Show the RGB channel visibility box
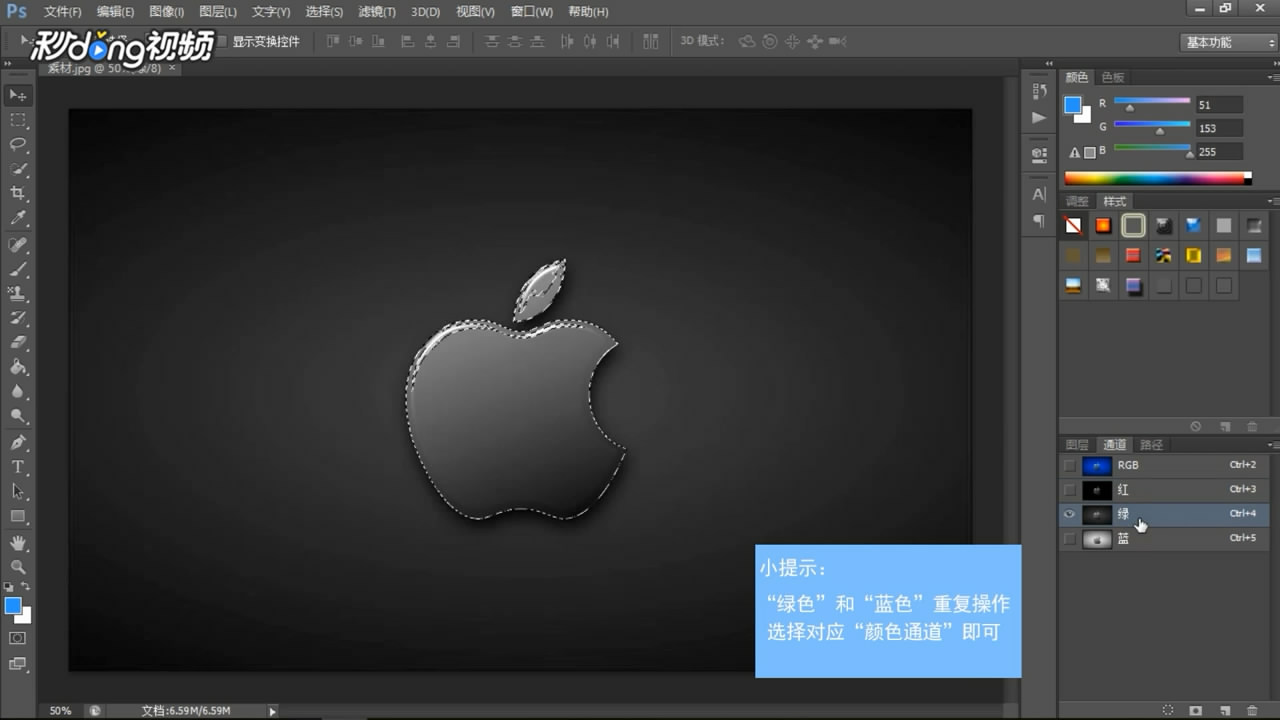Viewport: 1280px width, 720px height. pos(1070,466)
